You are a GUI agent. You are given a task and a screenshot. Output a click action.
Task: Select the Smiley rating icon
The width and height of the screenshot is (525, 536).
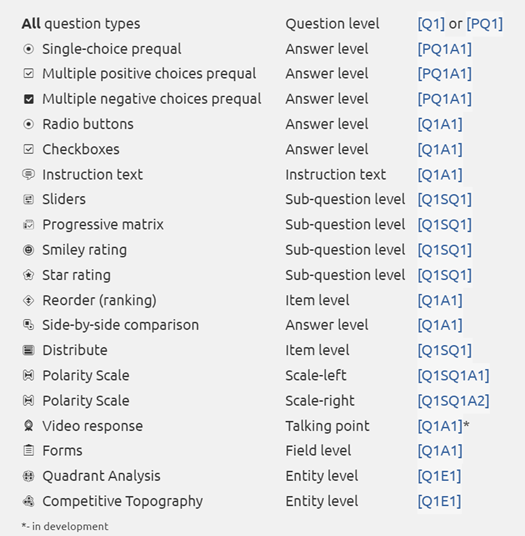[x=28, y=250]
